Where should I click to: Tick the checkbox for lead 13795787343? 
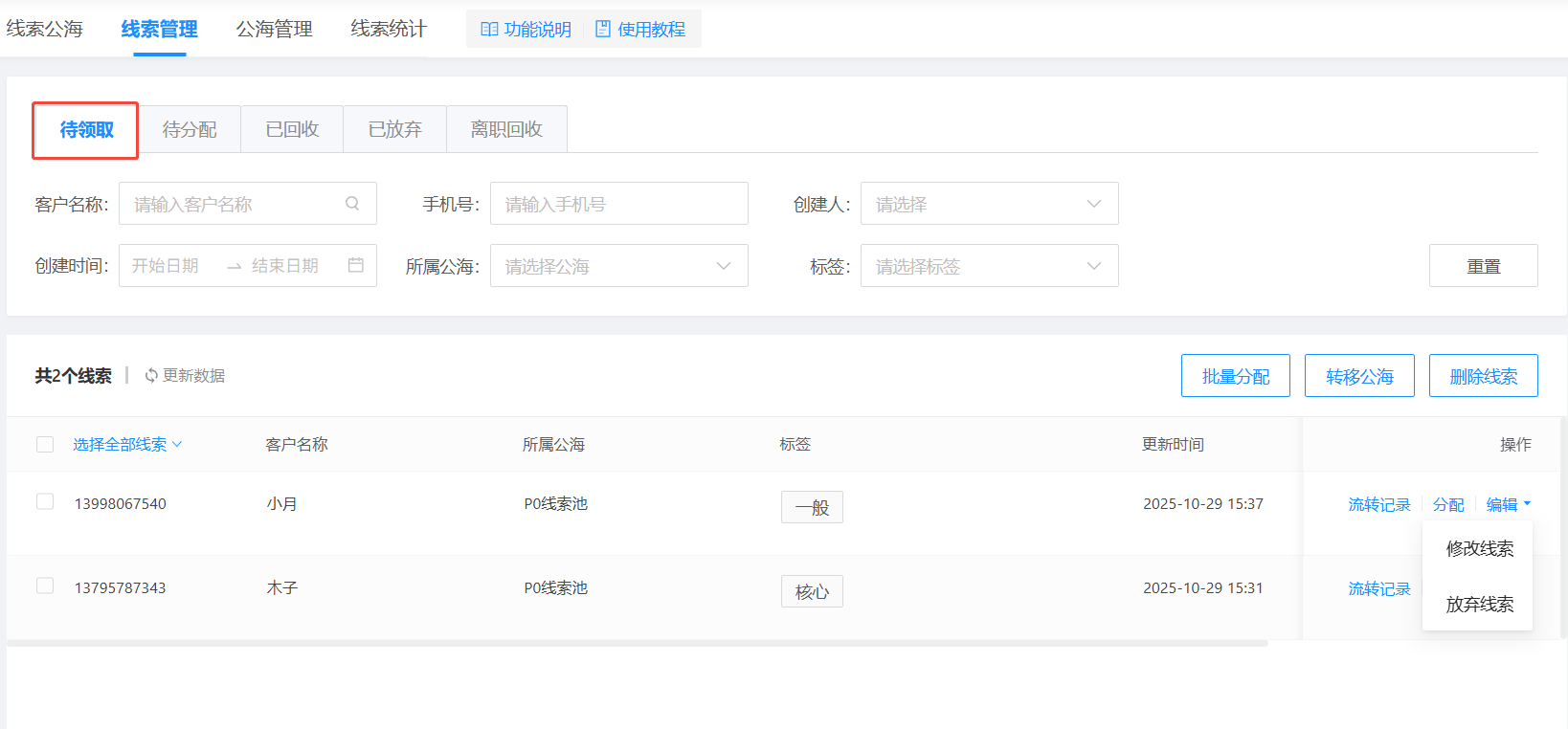click(45, 585)
